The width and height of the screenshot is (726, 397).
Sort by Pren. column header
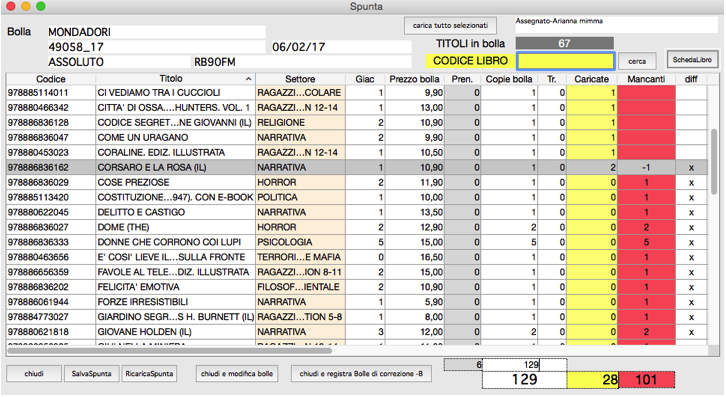462,79
